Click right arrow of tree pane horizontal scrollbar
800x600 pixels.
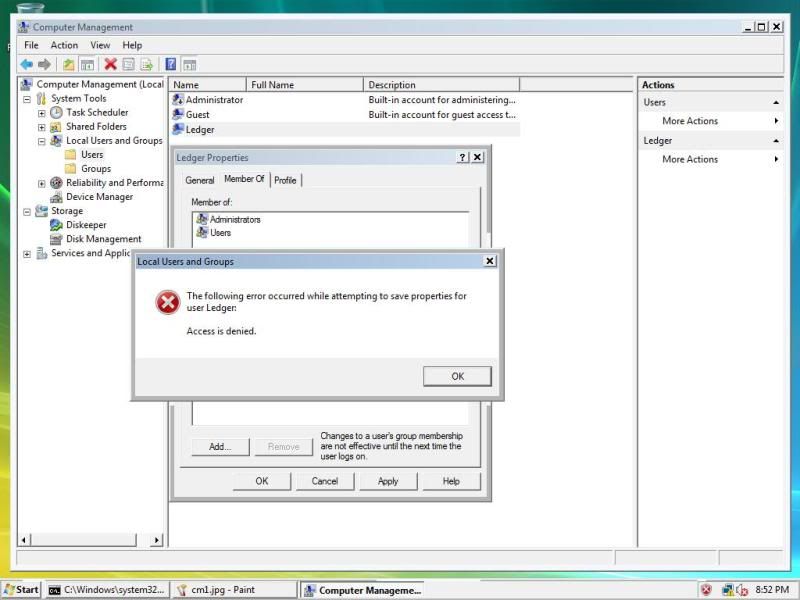(157, 540)
